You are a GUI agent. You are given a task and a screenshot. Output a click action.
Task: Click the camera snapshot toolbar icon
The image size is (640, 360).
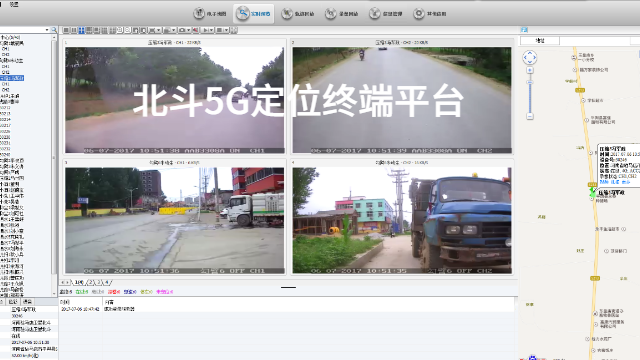click(182, 30)
